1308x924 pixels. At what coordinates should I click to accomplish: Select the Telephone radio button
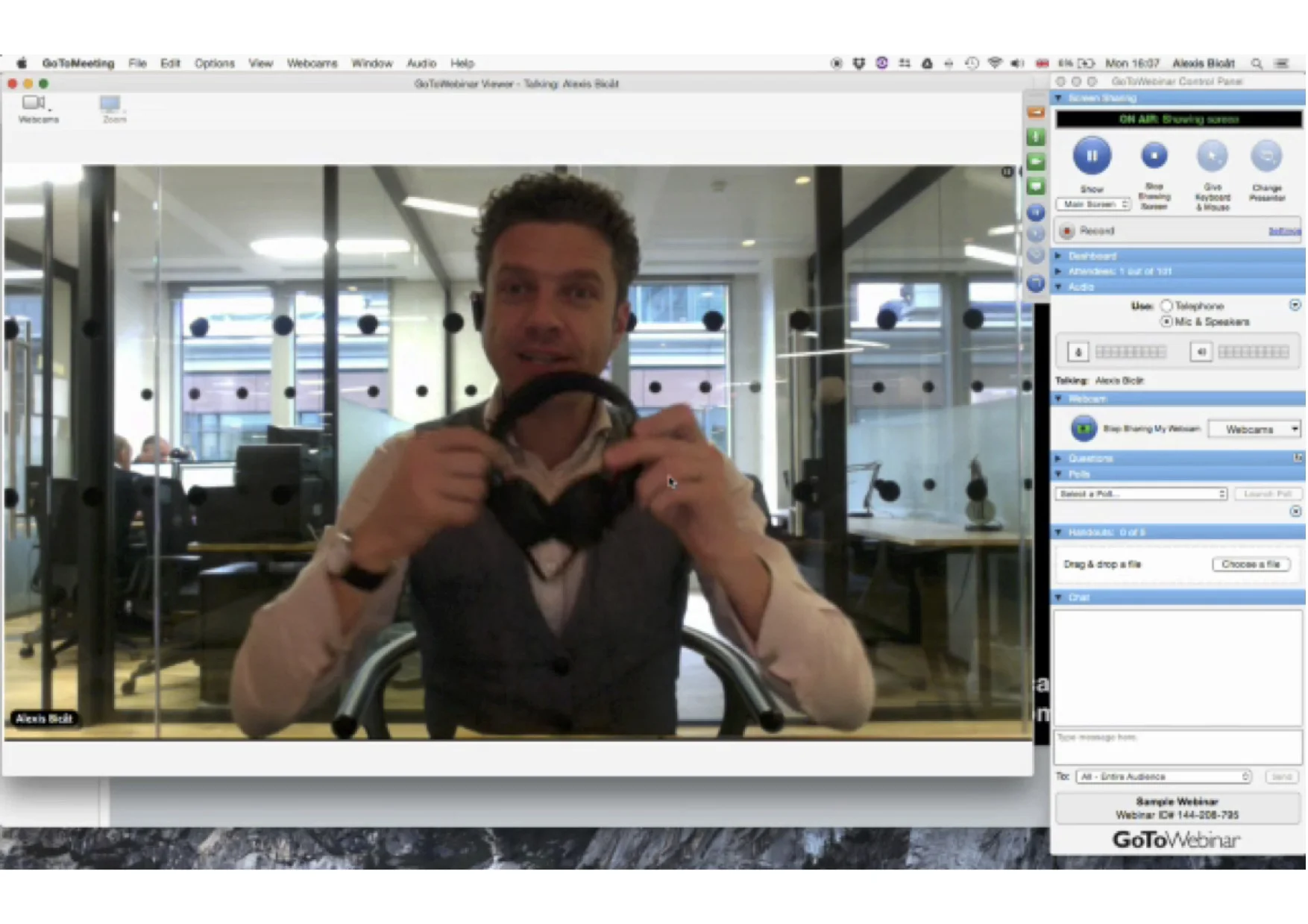(1167, 306)
